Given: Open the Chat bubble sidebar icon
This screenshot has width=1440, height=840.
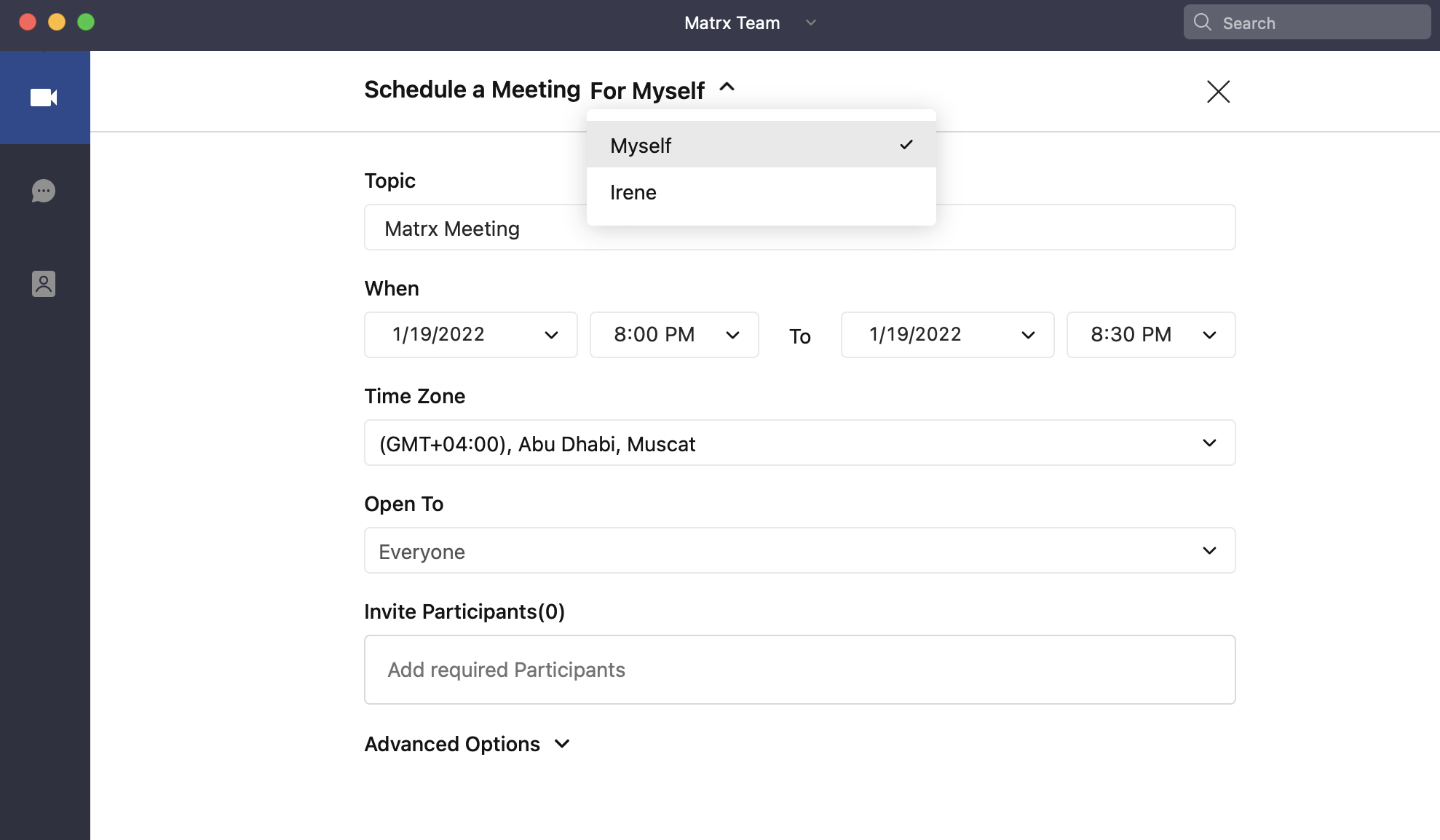Looking at the screenshot, I should tap(44, 191).
